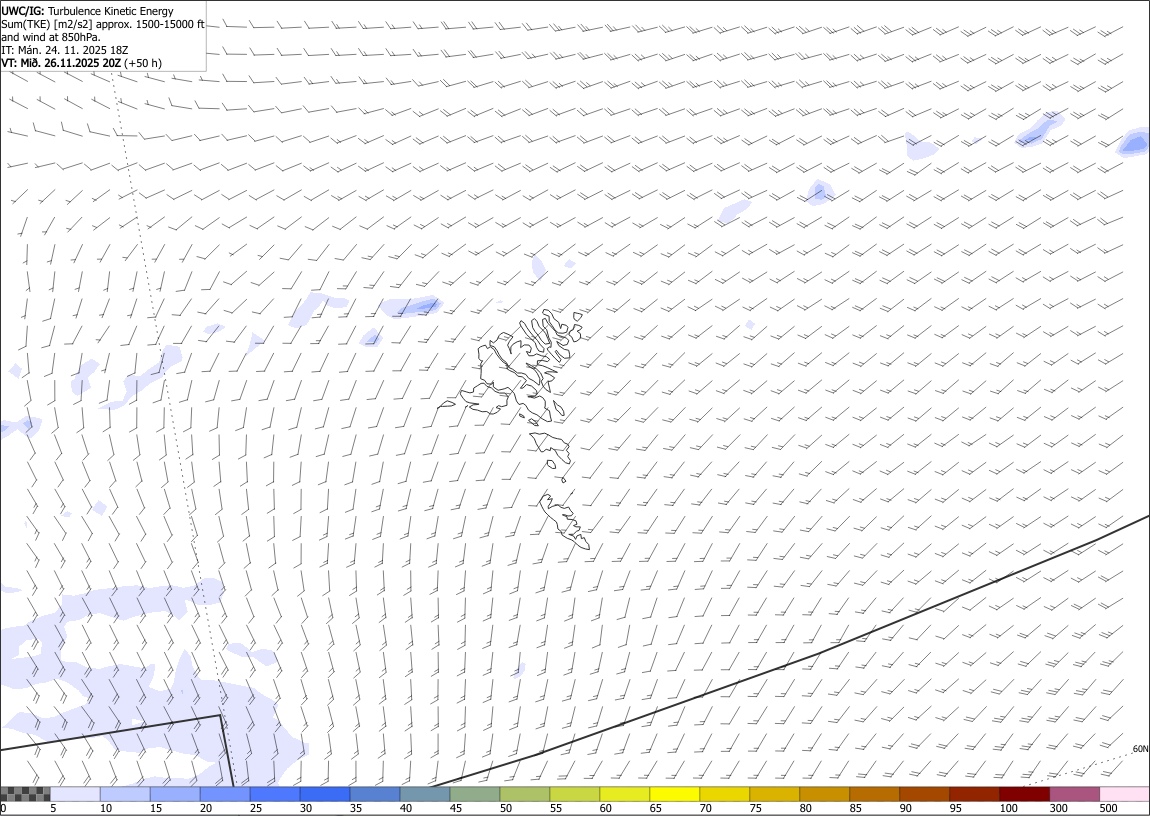Select the 40 to 45 grey-blue swatch
Viewport: 1150px width, 816px height.
(425, 794)
